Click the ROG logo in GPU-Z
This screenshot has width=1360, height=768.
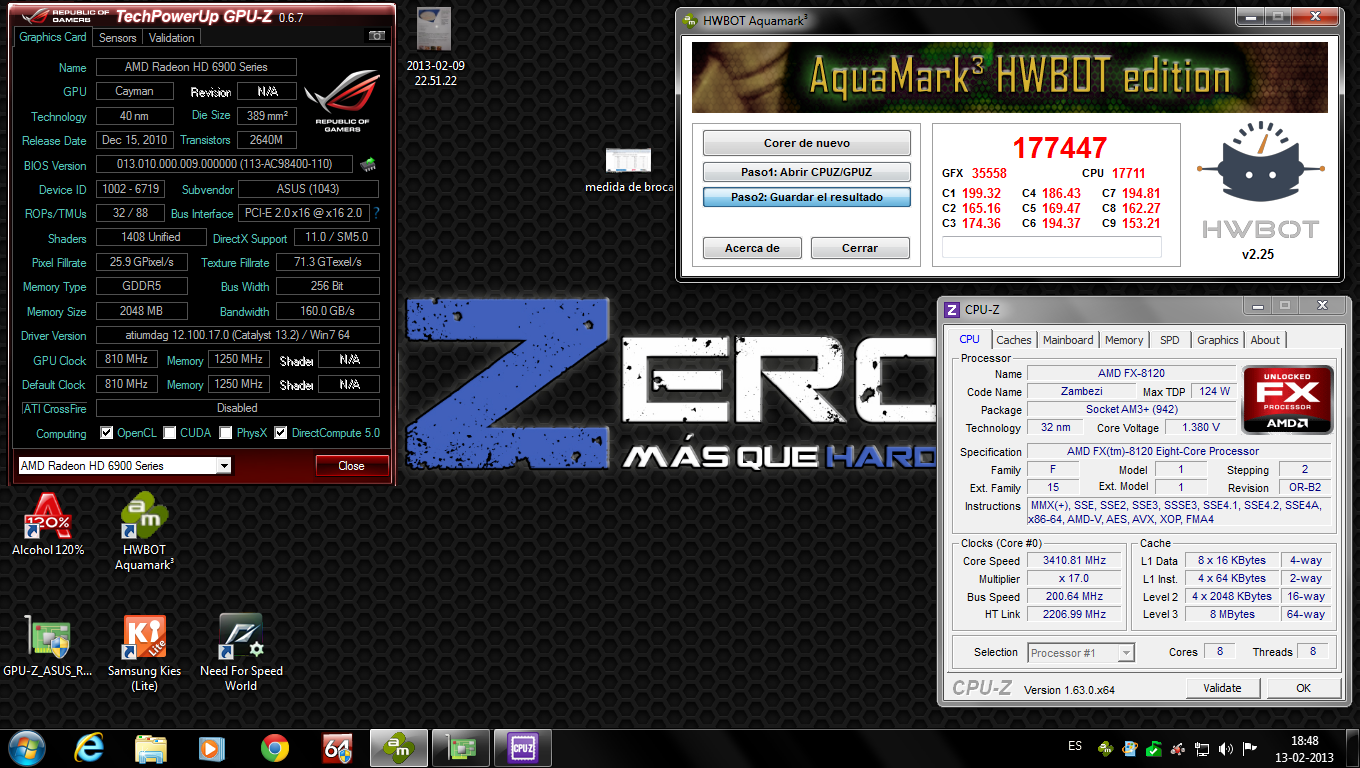pos(343,100)
